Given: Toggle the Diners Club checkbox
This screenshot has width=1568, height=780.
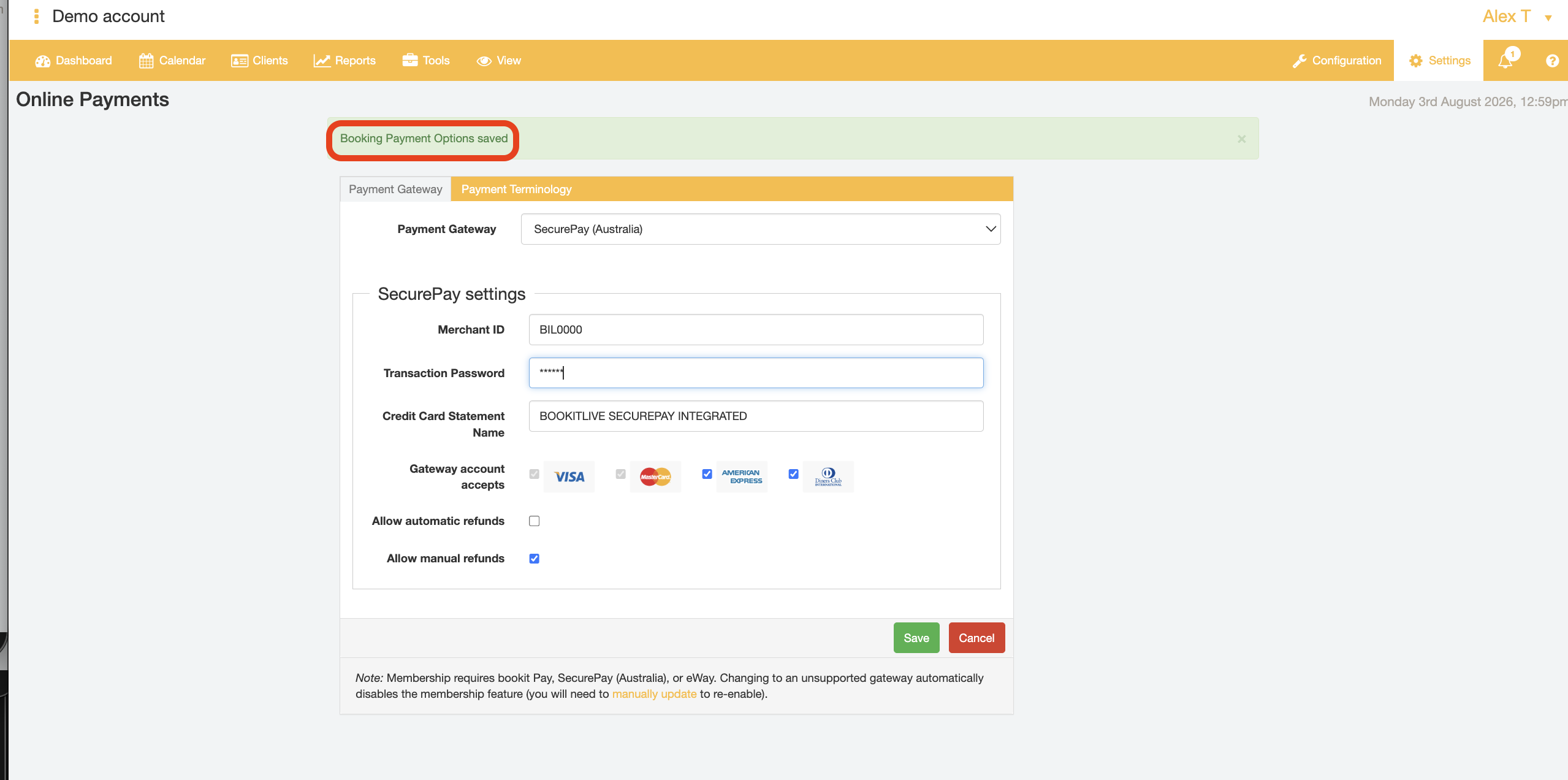Looking at the screenshot, I should coord(793,474).
